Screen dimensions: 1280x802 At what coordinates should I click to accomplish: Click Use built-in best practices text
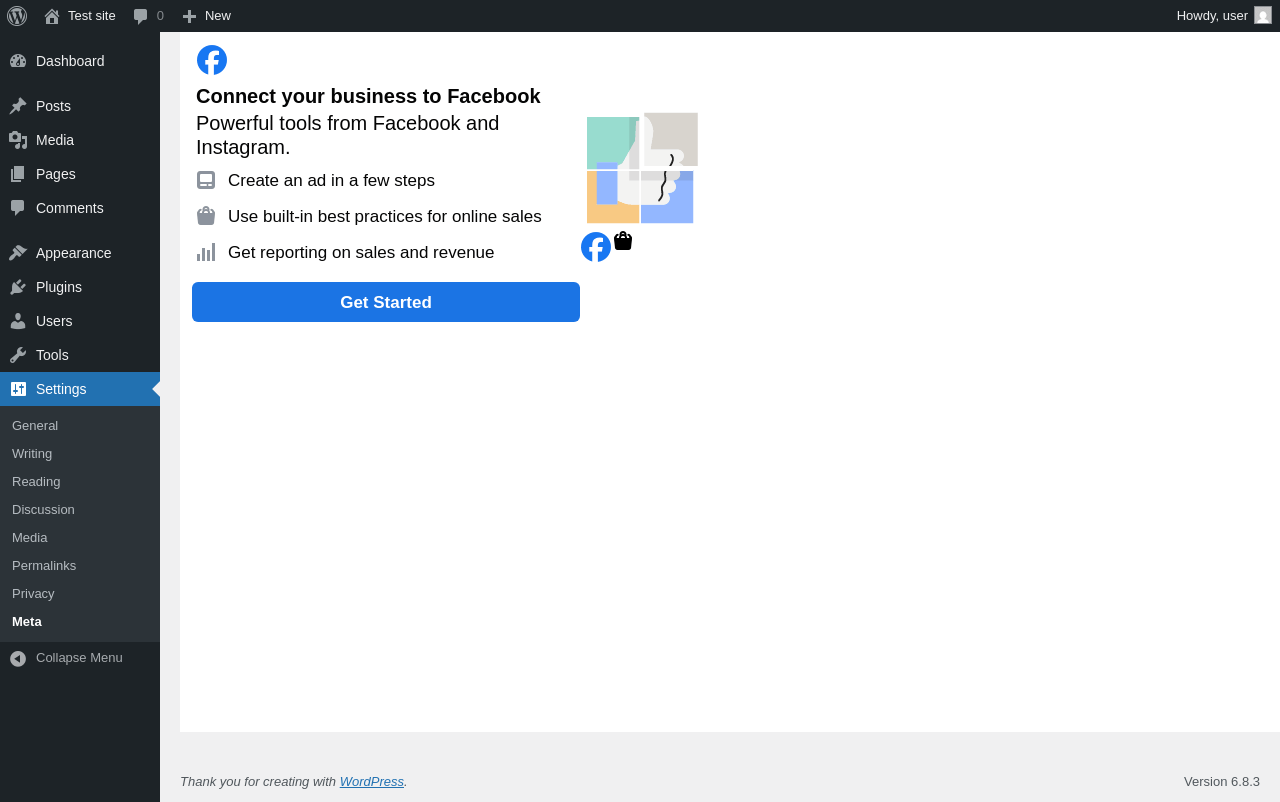click(x=385, y=217)
